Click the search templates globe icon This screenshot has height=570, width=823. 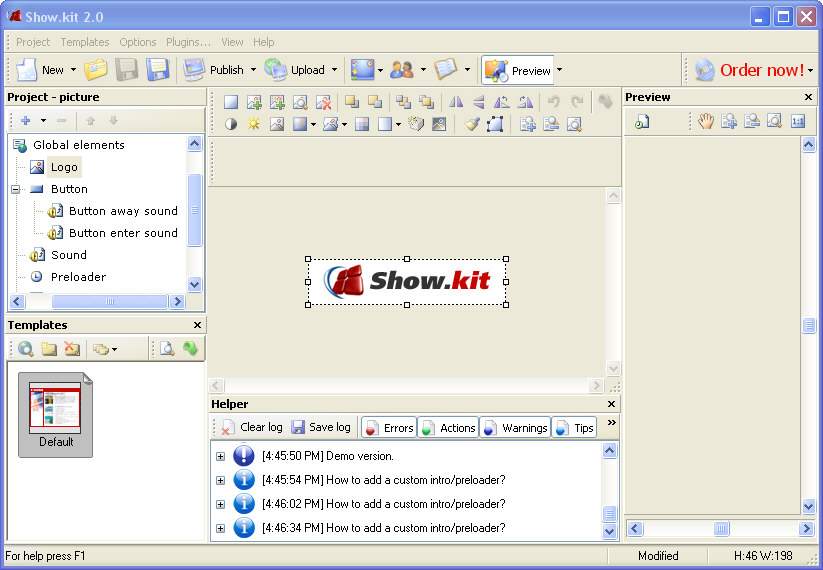pyautogui.click(x=26, y=349)
